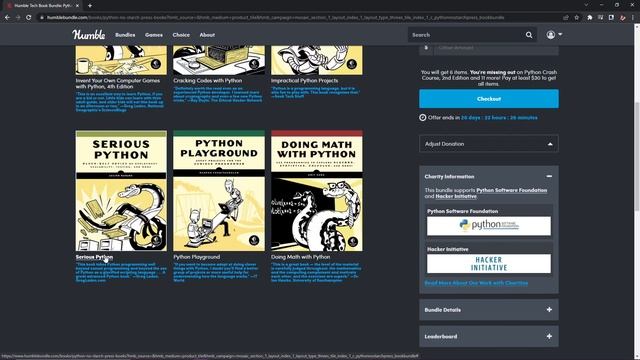The image size is (640, 360).
Task: Click the browser address bar URL
Action: 276,18
